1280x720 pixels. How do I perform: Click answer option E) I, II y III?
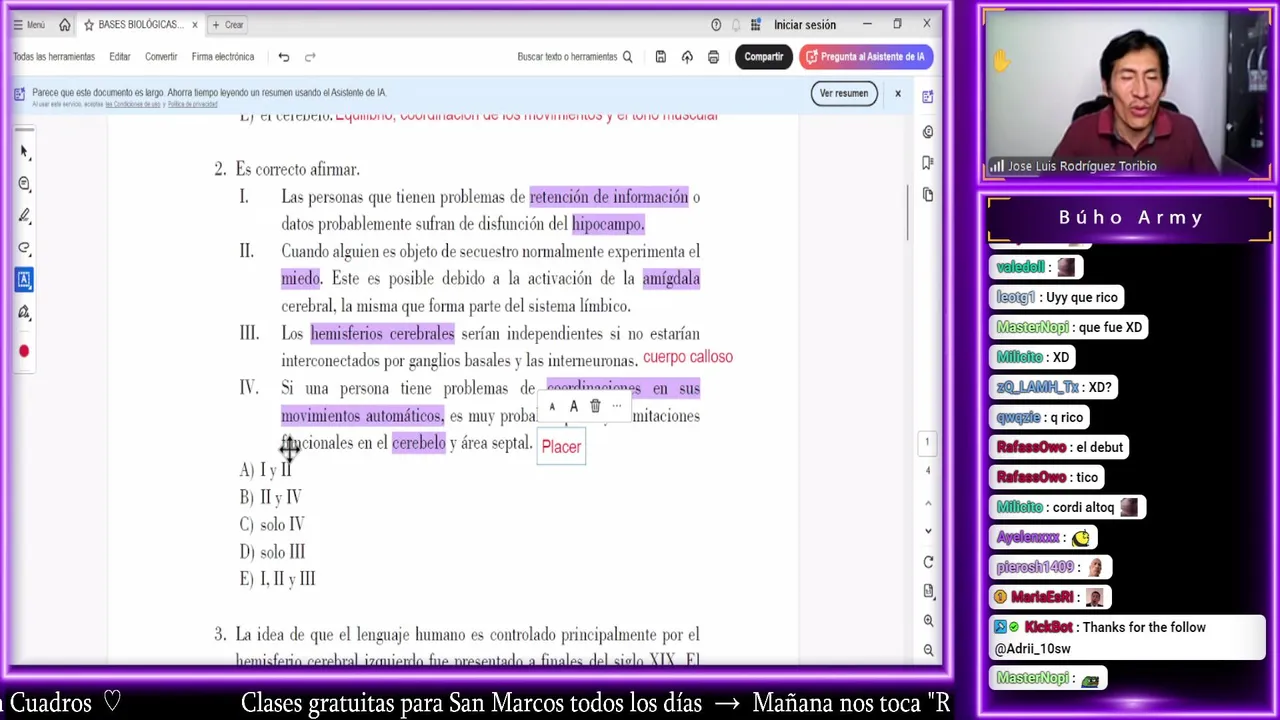[x=277, y=579]
